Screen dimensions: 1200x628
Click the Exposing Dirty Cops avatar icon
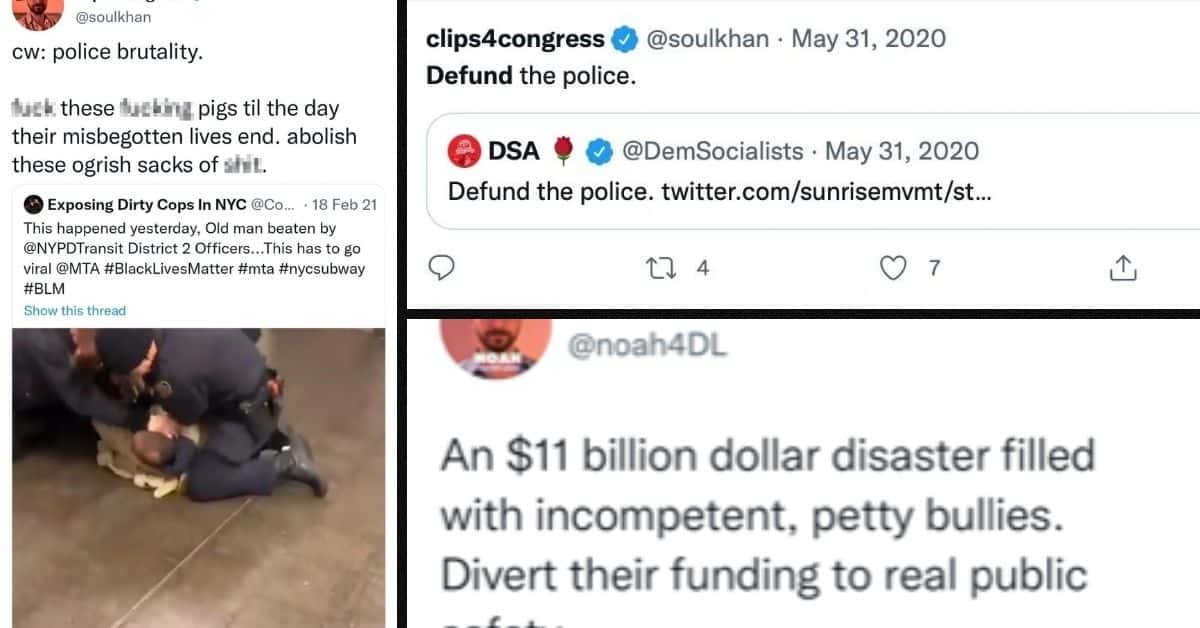tap(33, 205)
